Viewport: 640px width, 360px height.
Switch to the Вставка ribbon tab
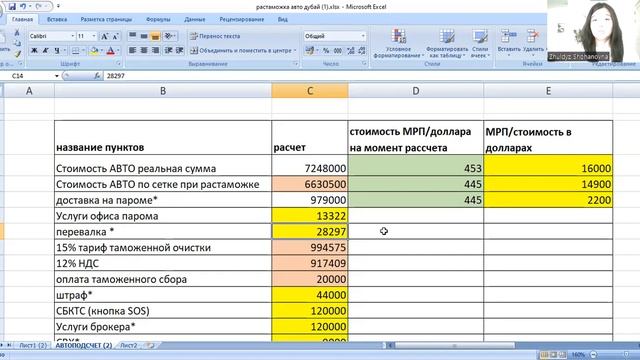point(57,19)
